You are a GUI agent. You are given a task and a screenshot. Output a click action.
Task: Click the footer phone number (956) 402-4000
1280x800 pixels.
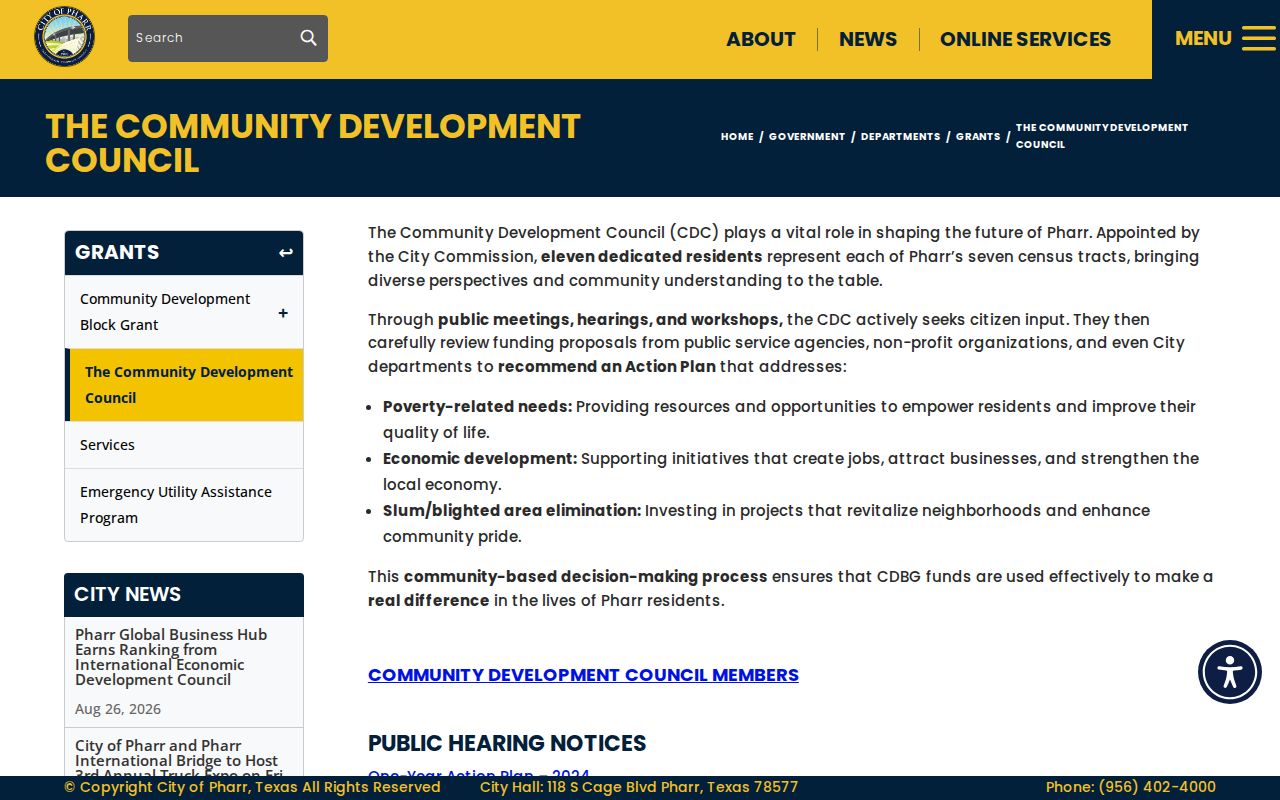1131,787
